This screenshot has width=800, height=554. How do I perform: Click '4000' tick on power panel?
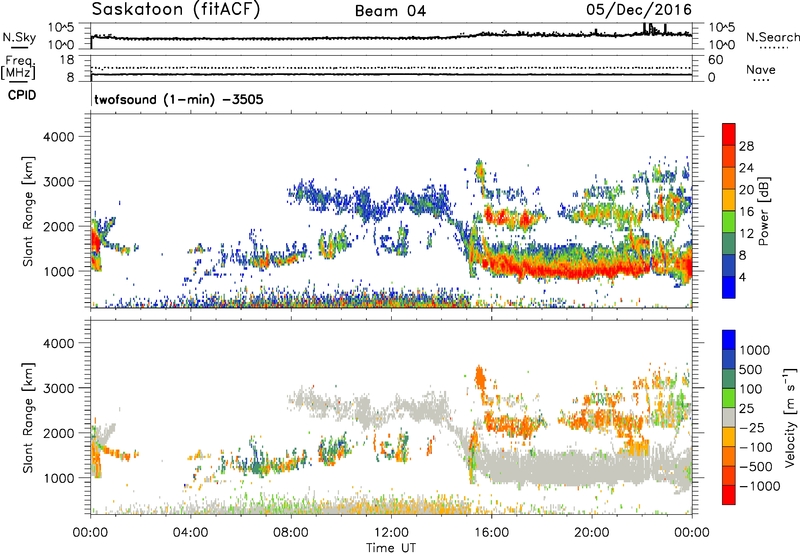click(x=59, y=137)
